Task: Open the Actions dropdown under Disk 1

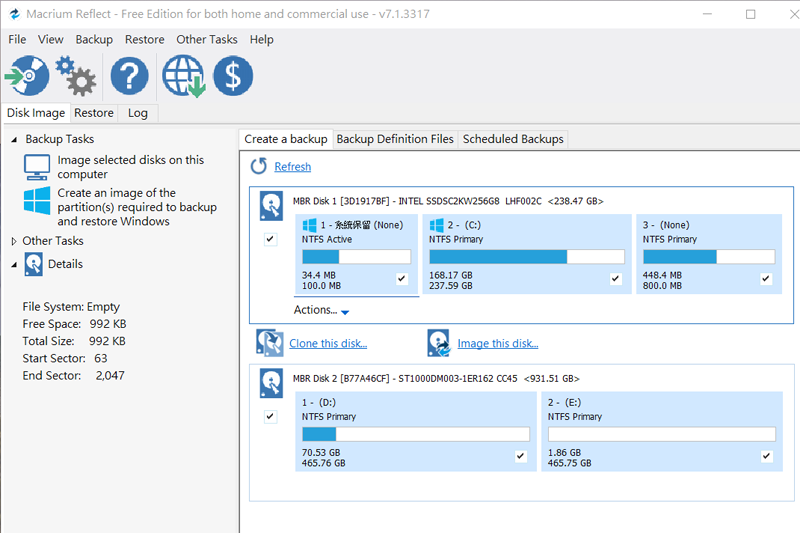Action: [x=321, y=311]
